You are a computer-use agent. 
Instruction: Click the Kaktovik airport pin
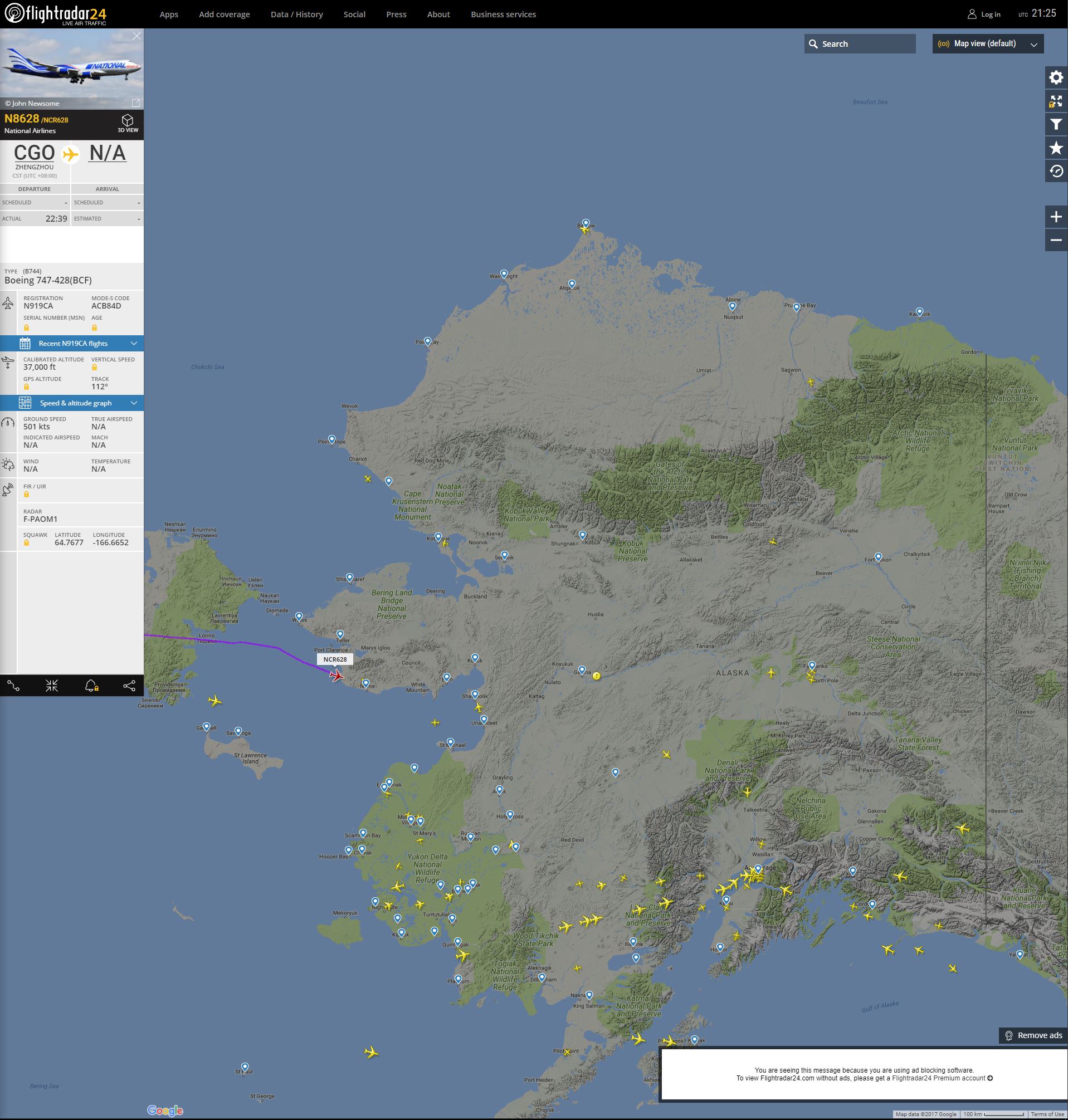(x=919, y=312)
